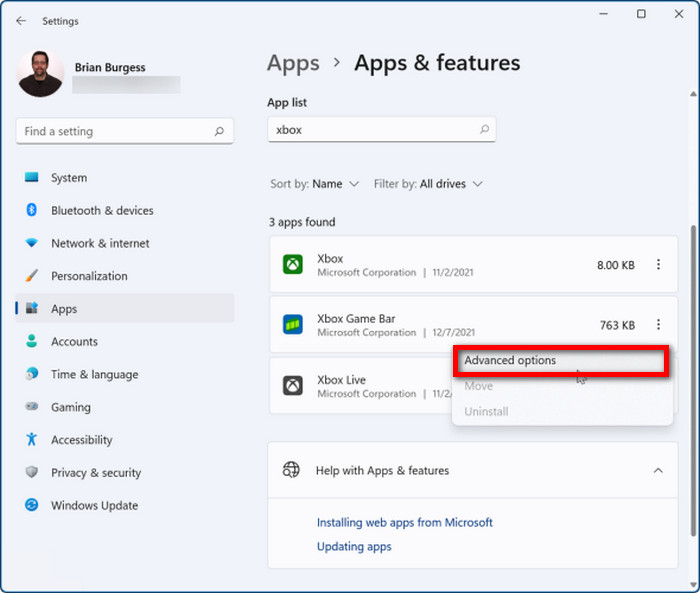Screen dimensions: 700x593
Task: Click the Find a setting magnifier icon
Action: pos(219,131)
